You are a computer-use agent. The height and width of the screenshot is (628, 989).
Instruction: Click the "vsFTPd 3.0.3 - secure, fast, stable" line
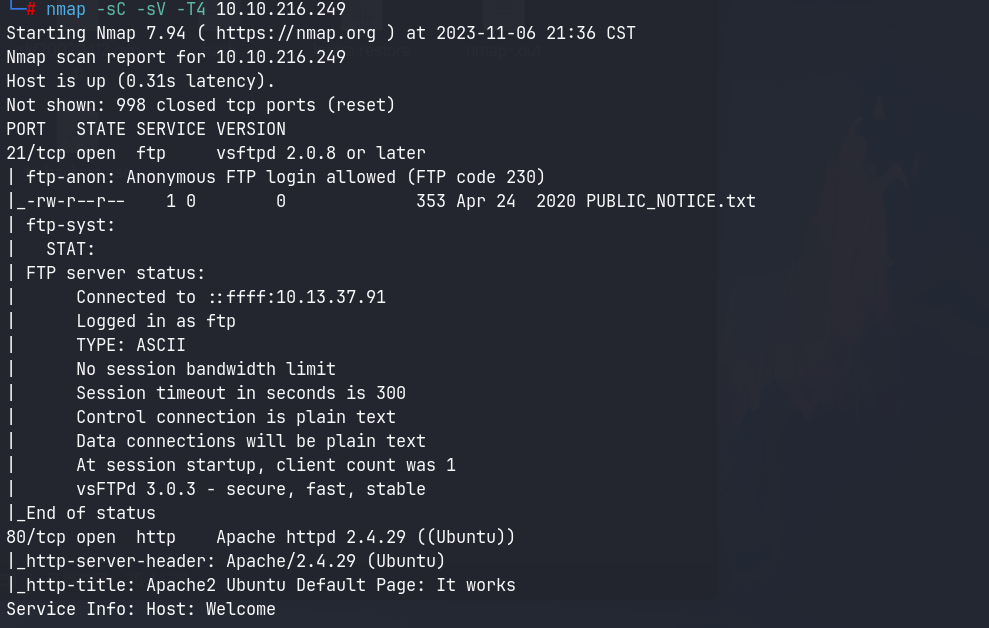[251, 489]
